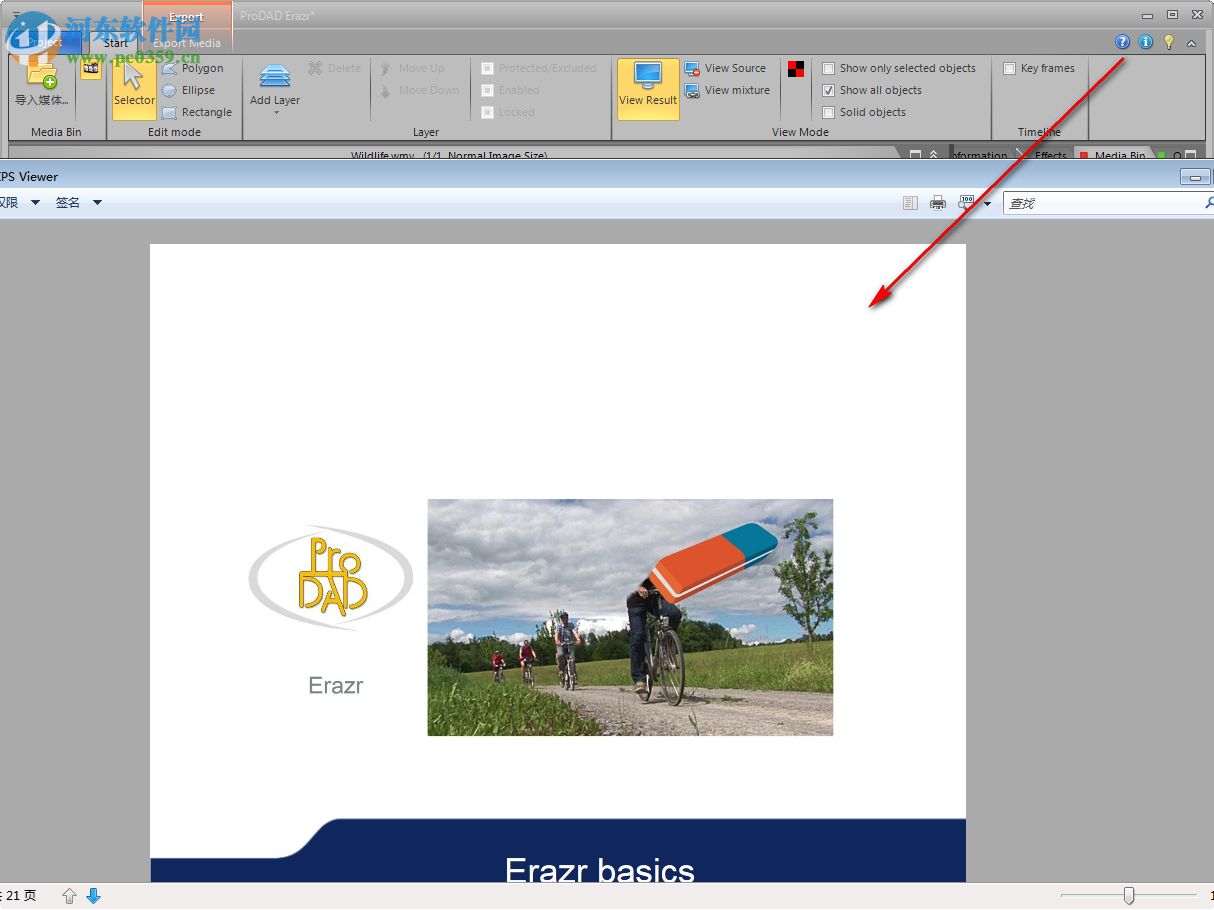Click the print icon in XPS Viewer
This screenshot has height=910, width=1214.
(x=938, y=203)
